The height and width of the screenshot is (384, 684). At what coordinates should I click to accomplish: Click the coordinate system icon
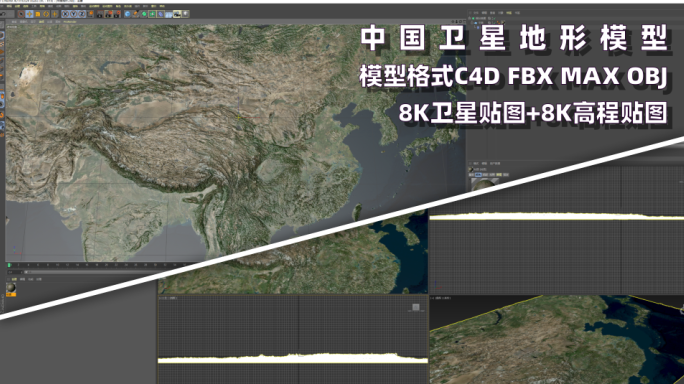pyautogui.click(x=90, y=14)
